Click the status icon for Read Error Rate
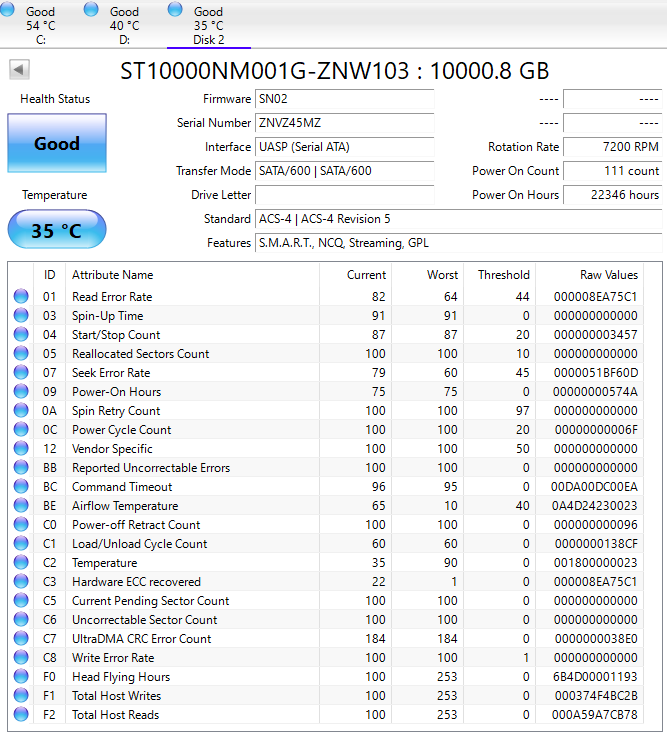This screenshot has width=667, height=736. point(21,296)
